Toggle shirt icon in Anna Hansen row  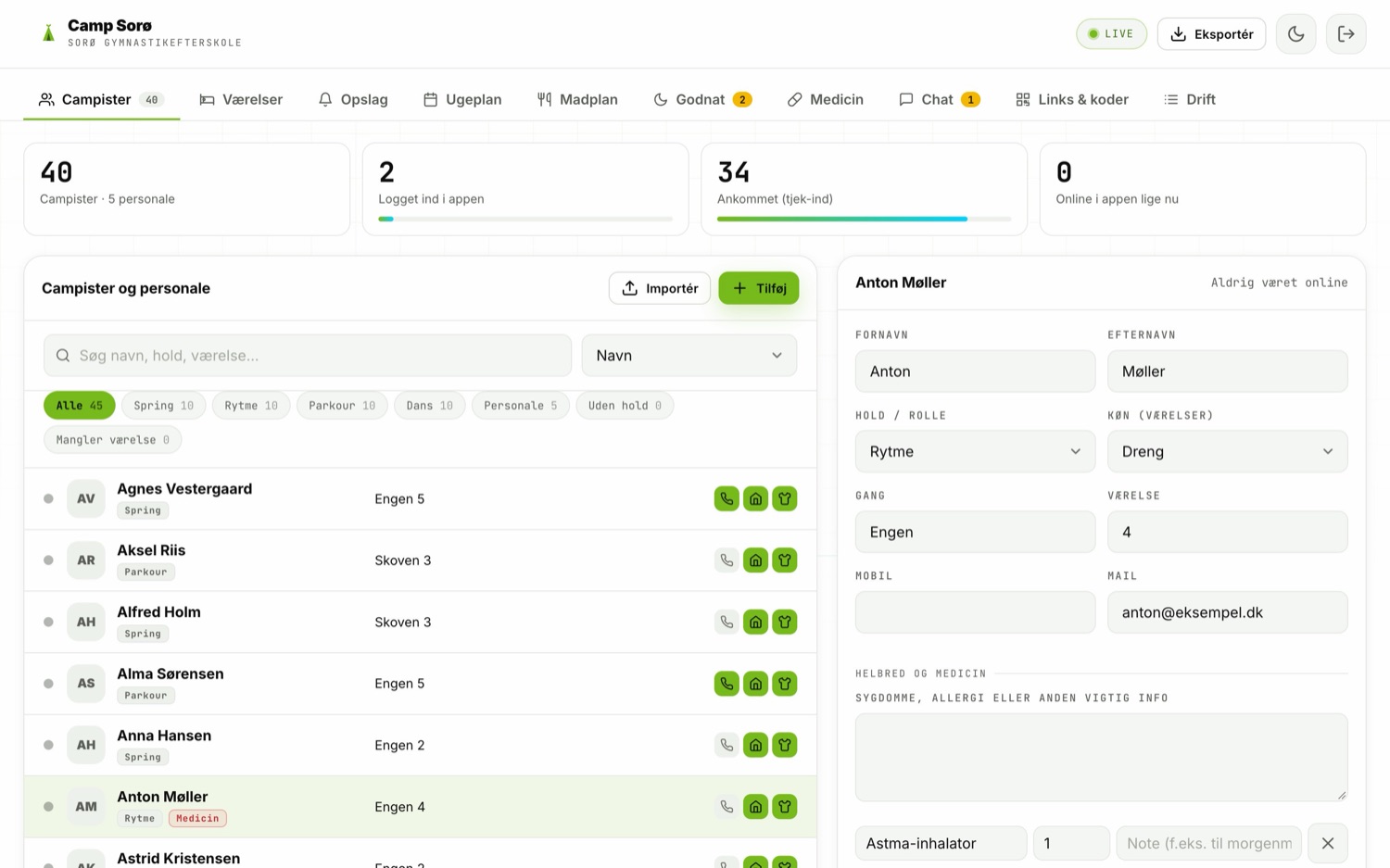click(x=785, y=745)
